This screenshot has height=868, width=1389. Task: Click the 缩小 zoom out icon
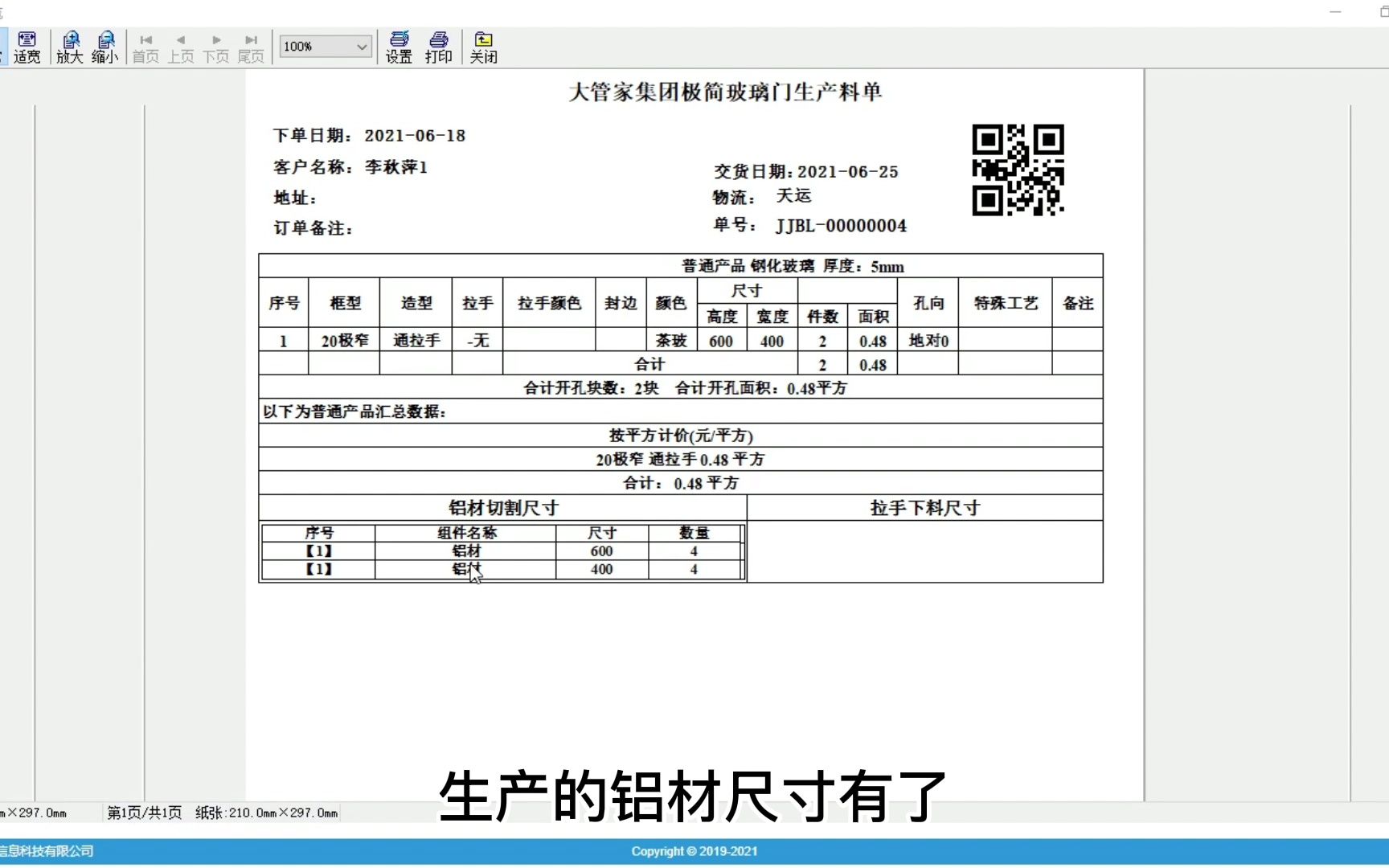pyautogui.click(x=105, y=47)
